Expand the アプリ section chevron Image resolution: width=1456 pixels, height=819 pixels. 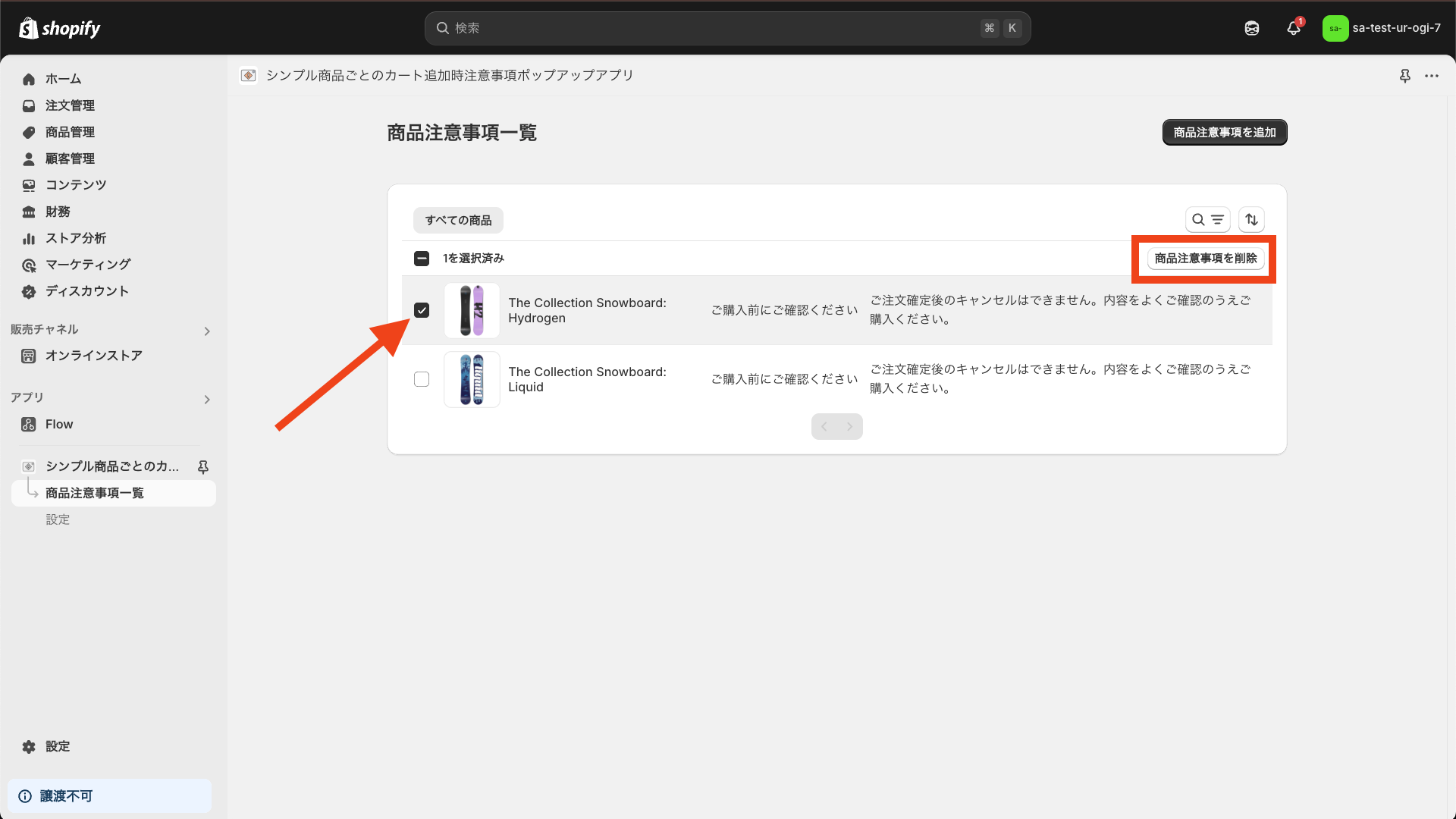tap(206, 399)
